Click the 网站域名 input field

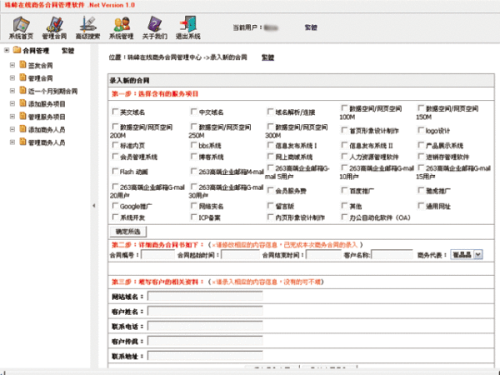pos(205,296)
